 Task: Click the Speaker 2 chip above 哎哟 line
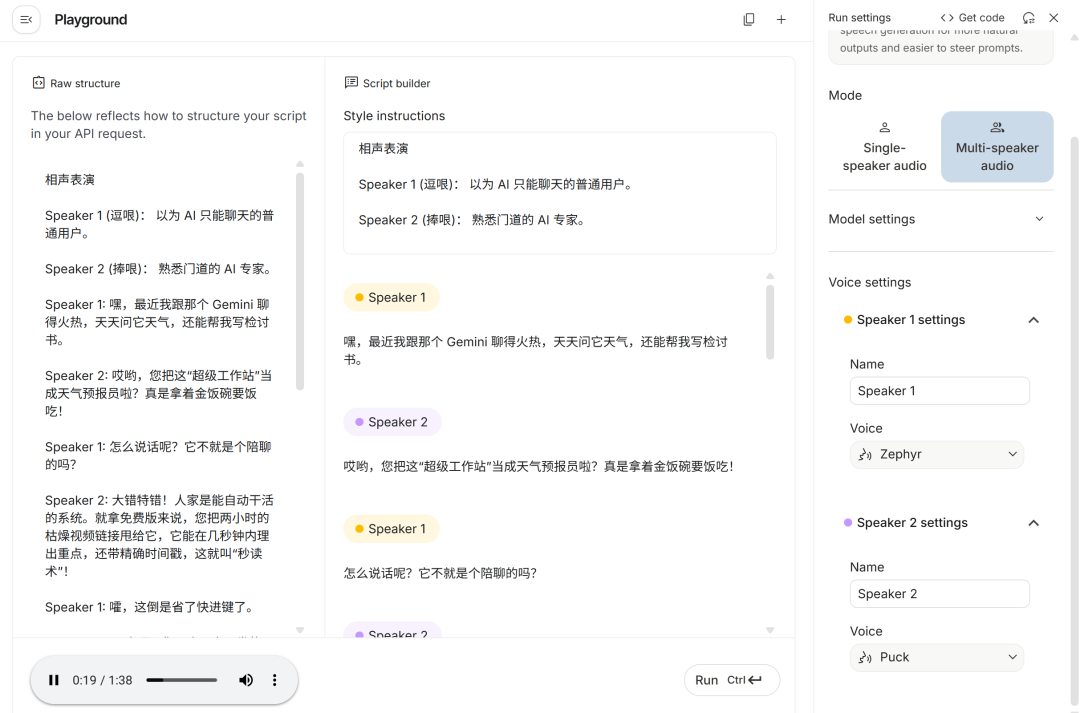(392, 422)
